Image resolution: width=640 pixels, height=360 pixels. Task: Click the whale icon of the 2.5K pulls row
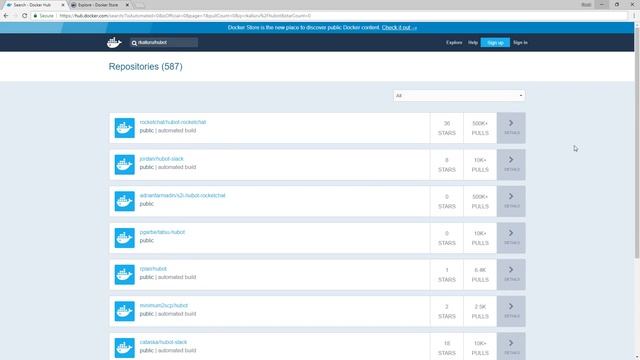[x=124, y=311]
